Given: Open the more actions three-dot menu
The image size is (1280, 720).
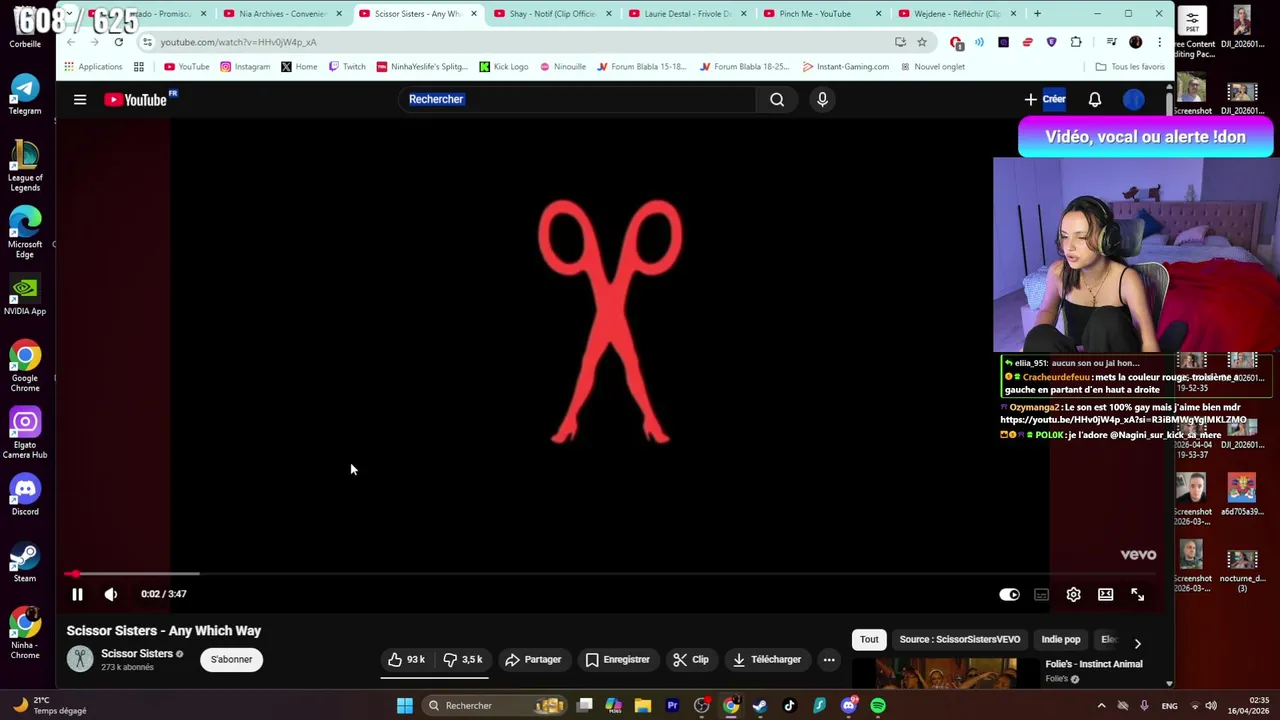Looking at the screenshot, I should (x=829, y=659).
